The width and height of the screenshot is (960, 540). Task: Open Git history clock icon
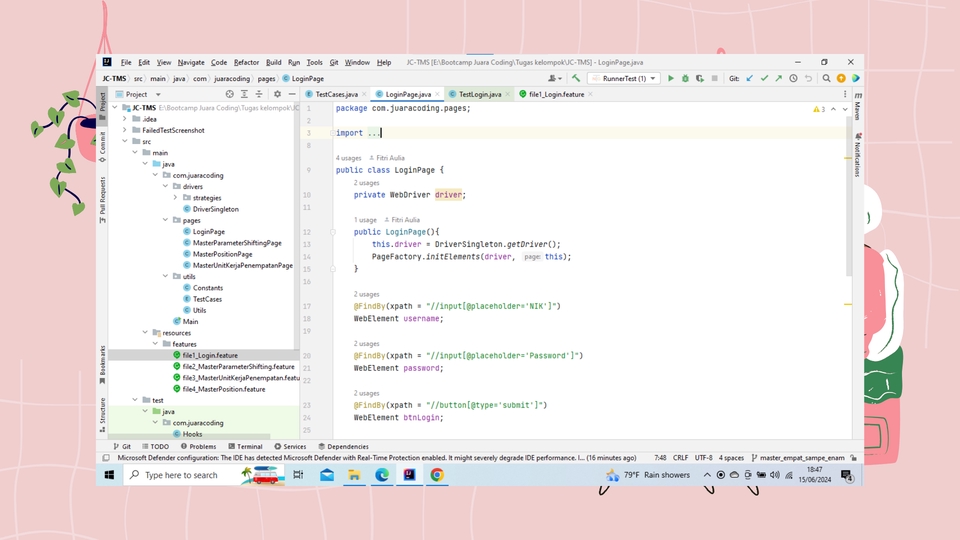tap(794, 78)
